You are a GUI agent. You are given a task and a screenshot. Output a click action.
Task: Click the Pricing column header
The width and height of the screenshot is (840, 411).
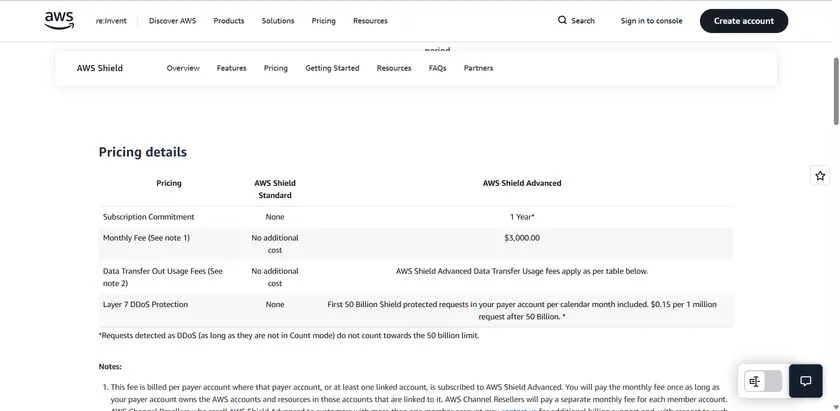point(169,183)
